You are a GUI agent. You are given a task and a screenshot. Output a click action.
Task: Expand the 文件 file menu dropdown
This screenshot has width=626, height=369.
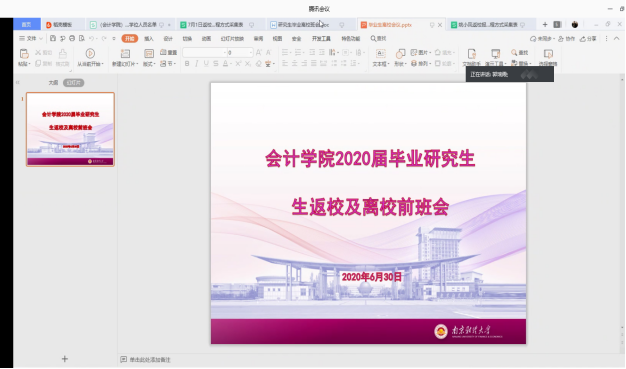[x=31, y=38]
